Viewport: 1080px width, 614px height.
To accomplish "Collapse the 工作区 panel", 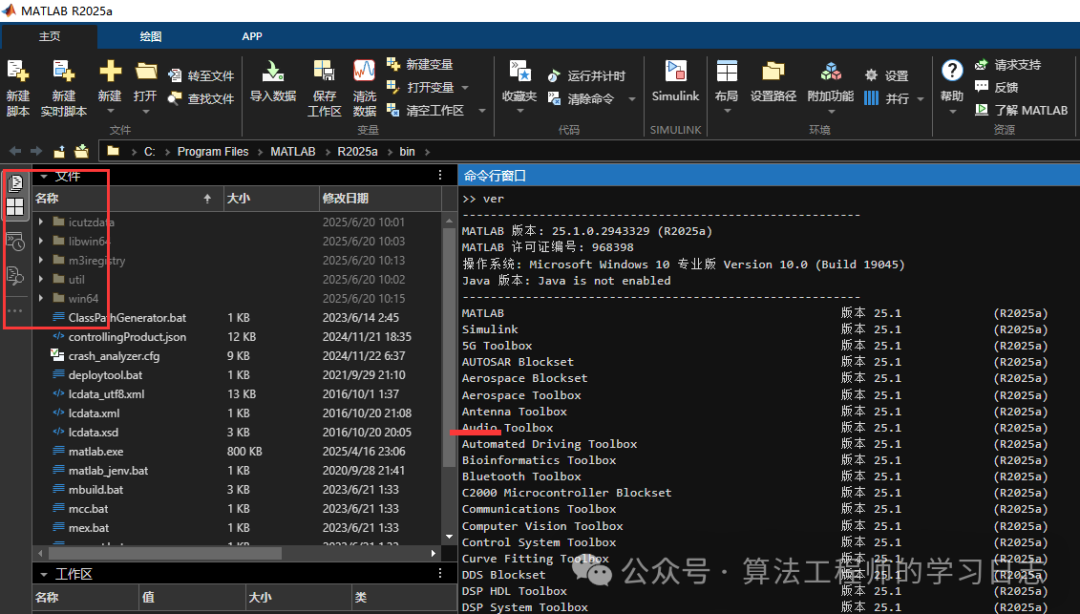I will point(43,574).
